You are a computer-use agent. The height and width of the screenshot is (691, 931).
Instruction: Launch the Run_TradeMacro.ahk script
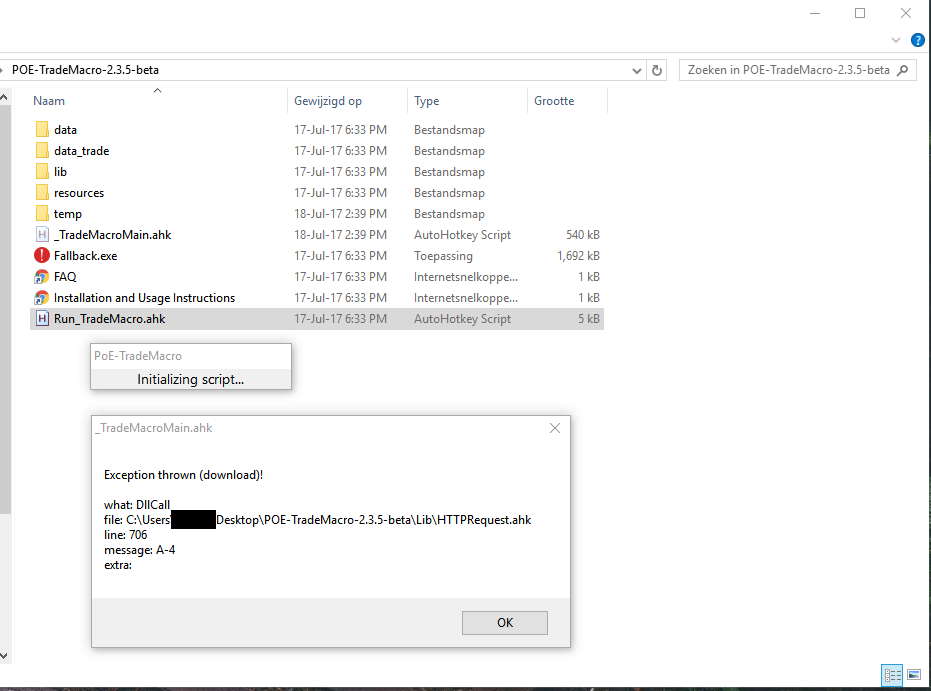coord(110,318)
